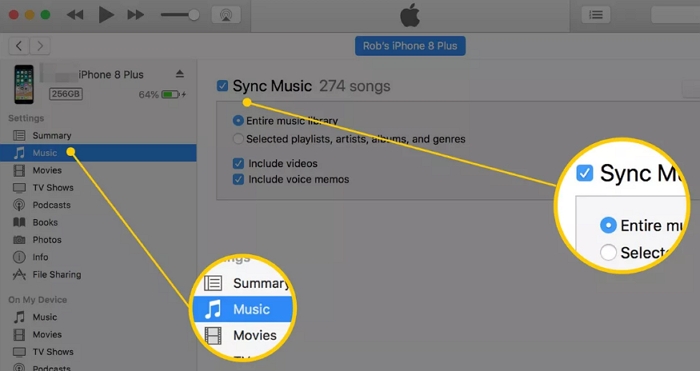Click the Apple logo in the display
700x371 pixels.
click(x=410, y=16)
